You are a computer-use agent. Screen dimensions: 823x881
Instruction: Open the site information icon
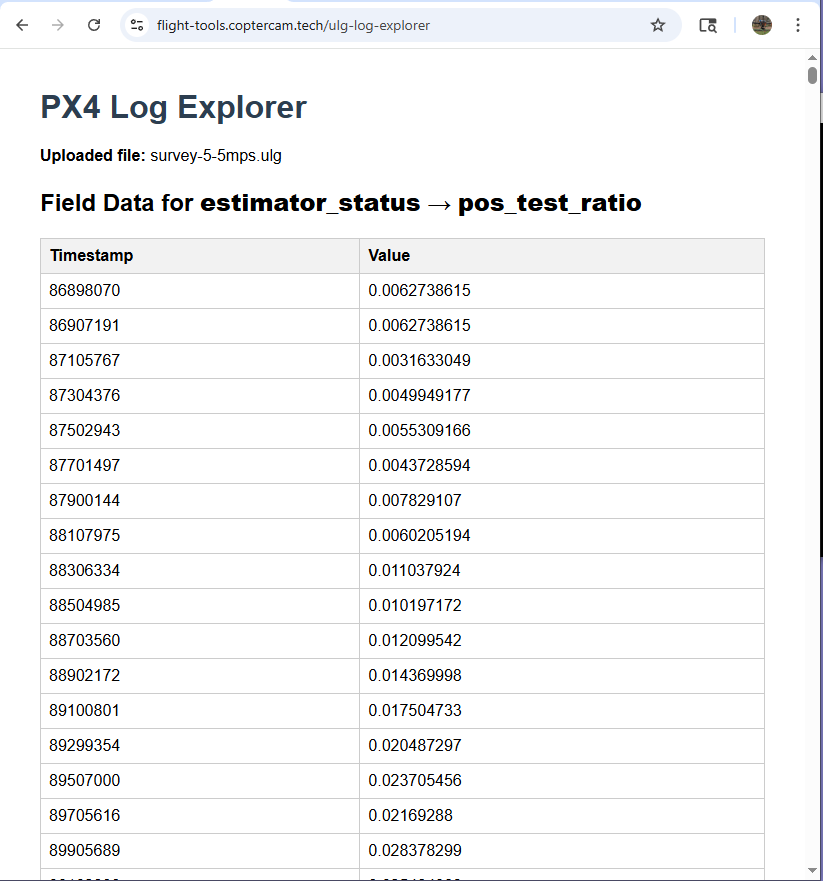[138, 25]
